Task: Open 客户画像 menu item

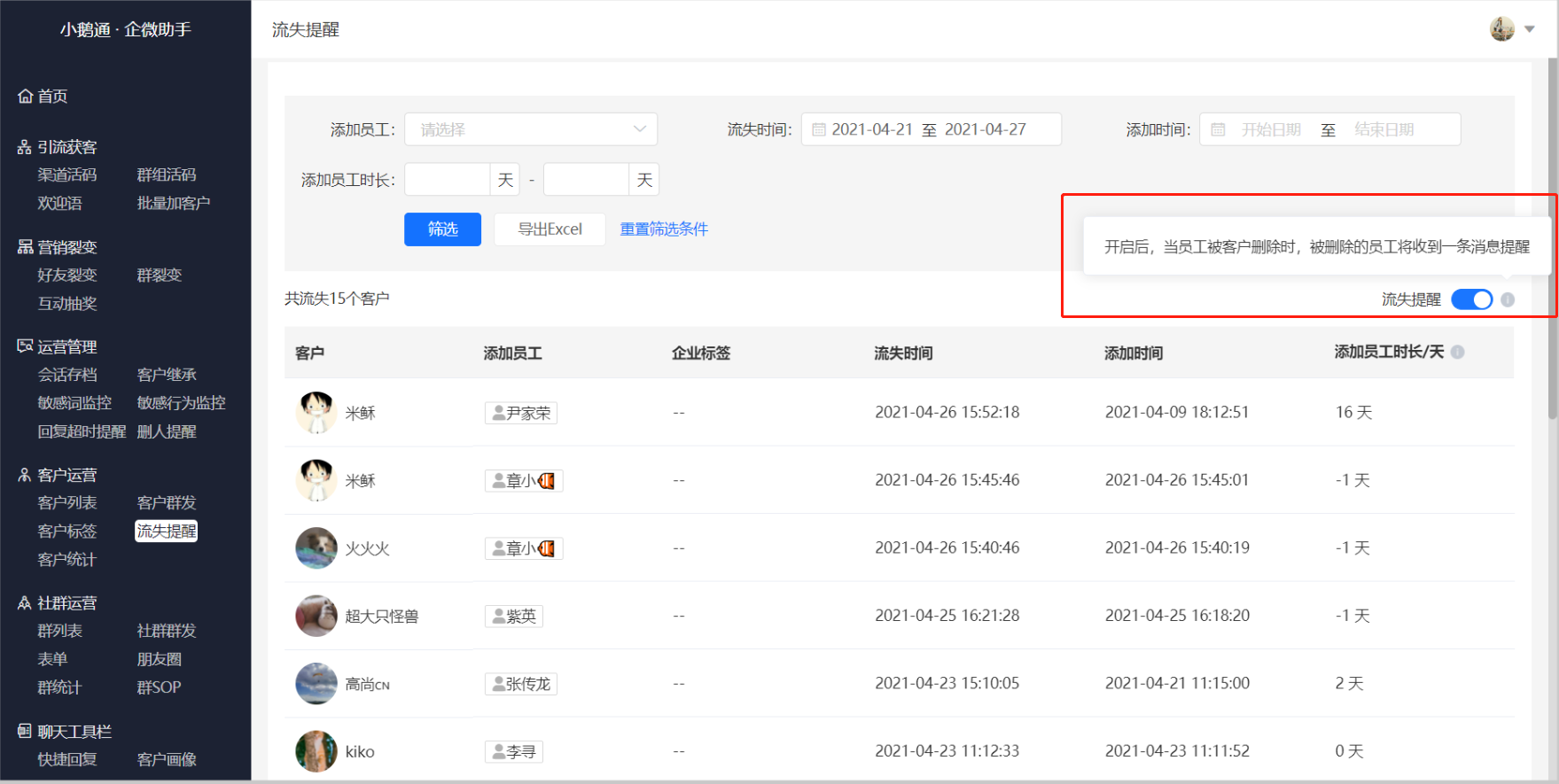Action: pos(167,760)
